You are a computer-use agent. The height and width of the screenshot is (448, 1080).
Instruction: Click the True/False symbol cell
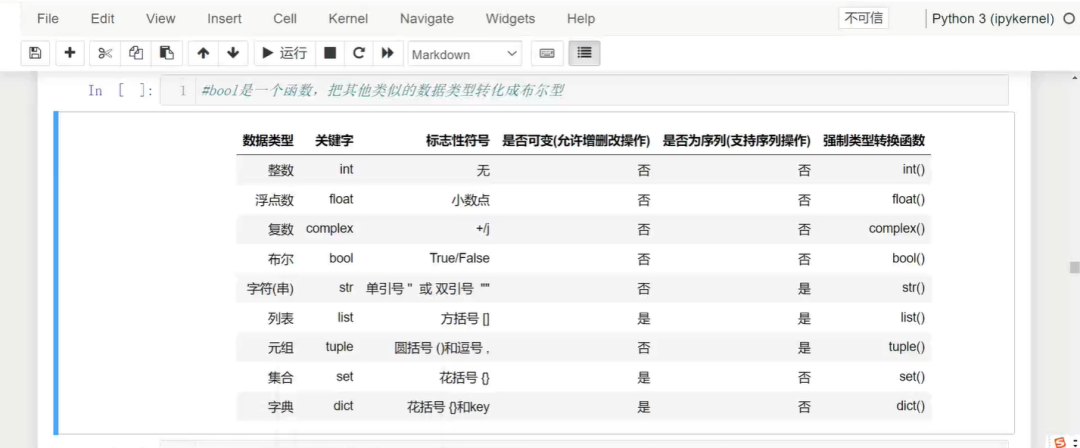[x=459, y=258]
